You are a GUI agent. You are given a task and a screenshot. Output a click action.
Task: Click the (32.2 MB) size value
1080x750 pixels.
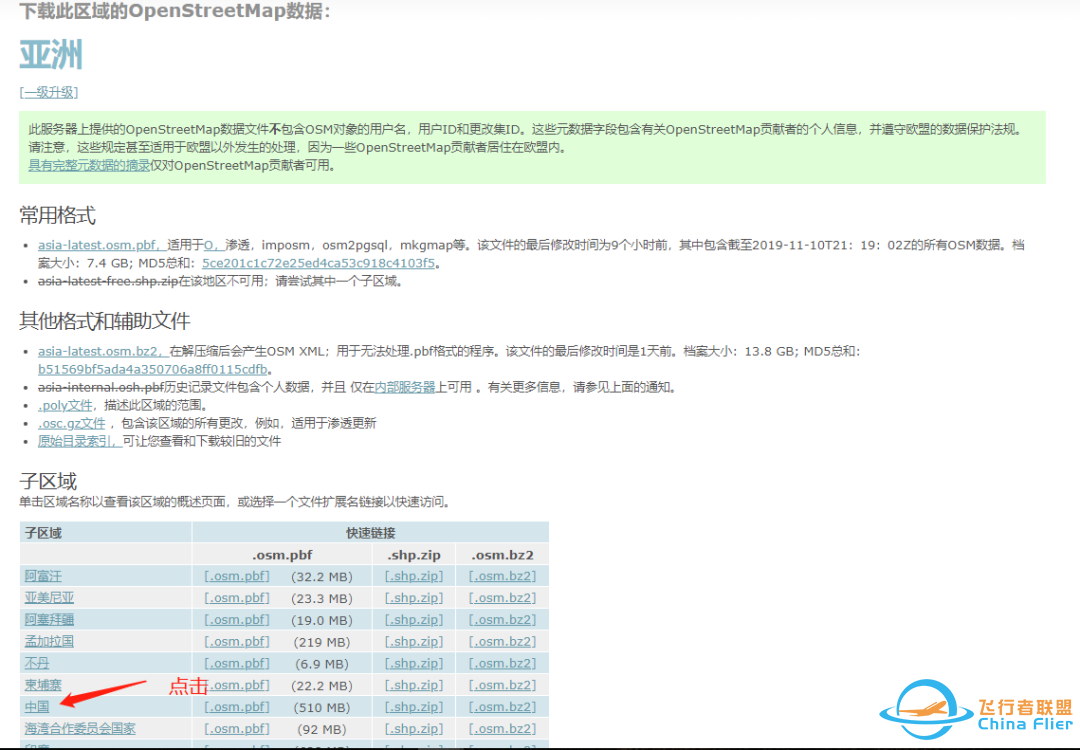tap(322, 576)
